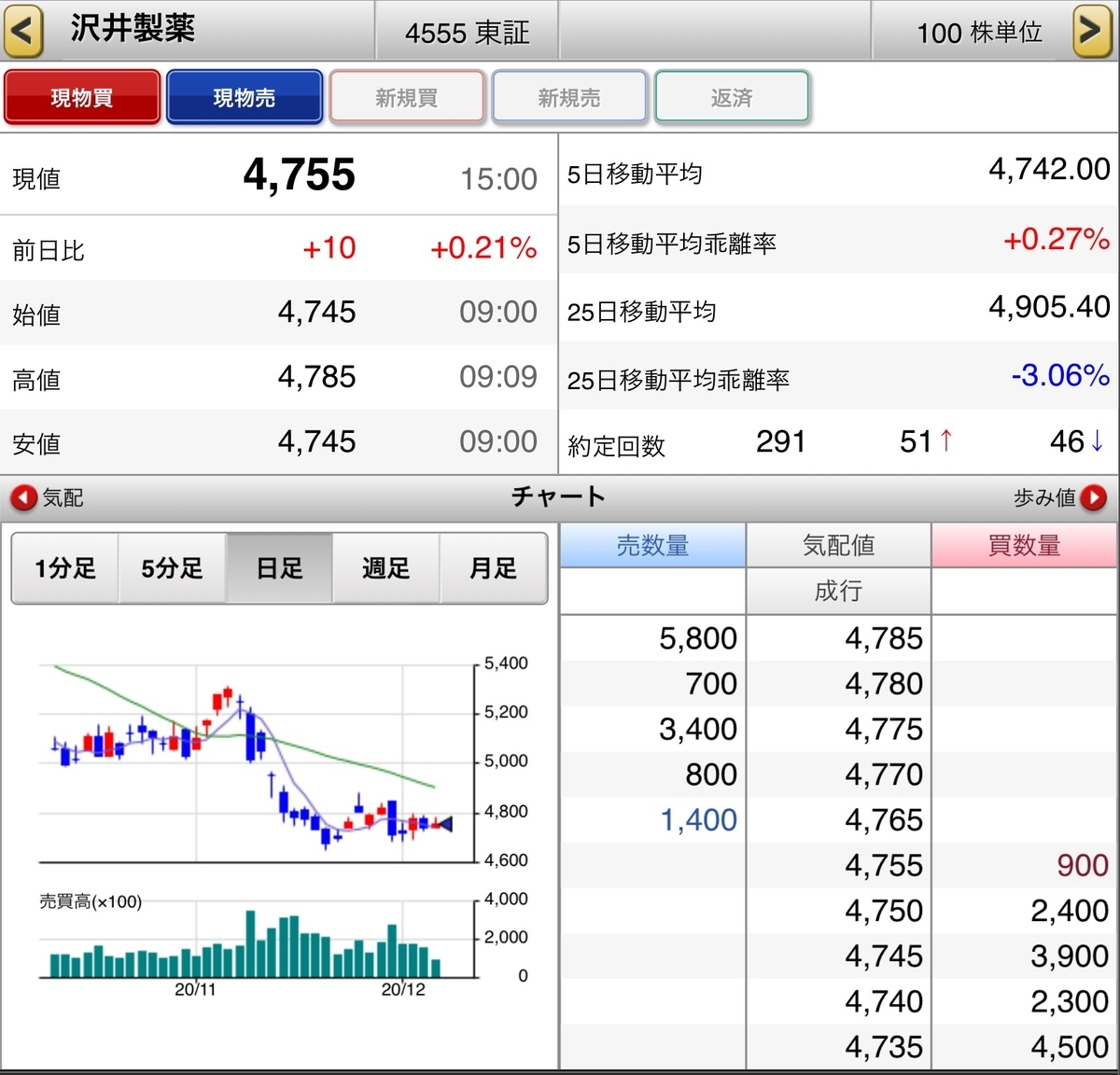
Task: Tap the 高値 price 4,785
Action: point(317,377)
